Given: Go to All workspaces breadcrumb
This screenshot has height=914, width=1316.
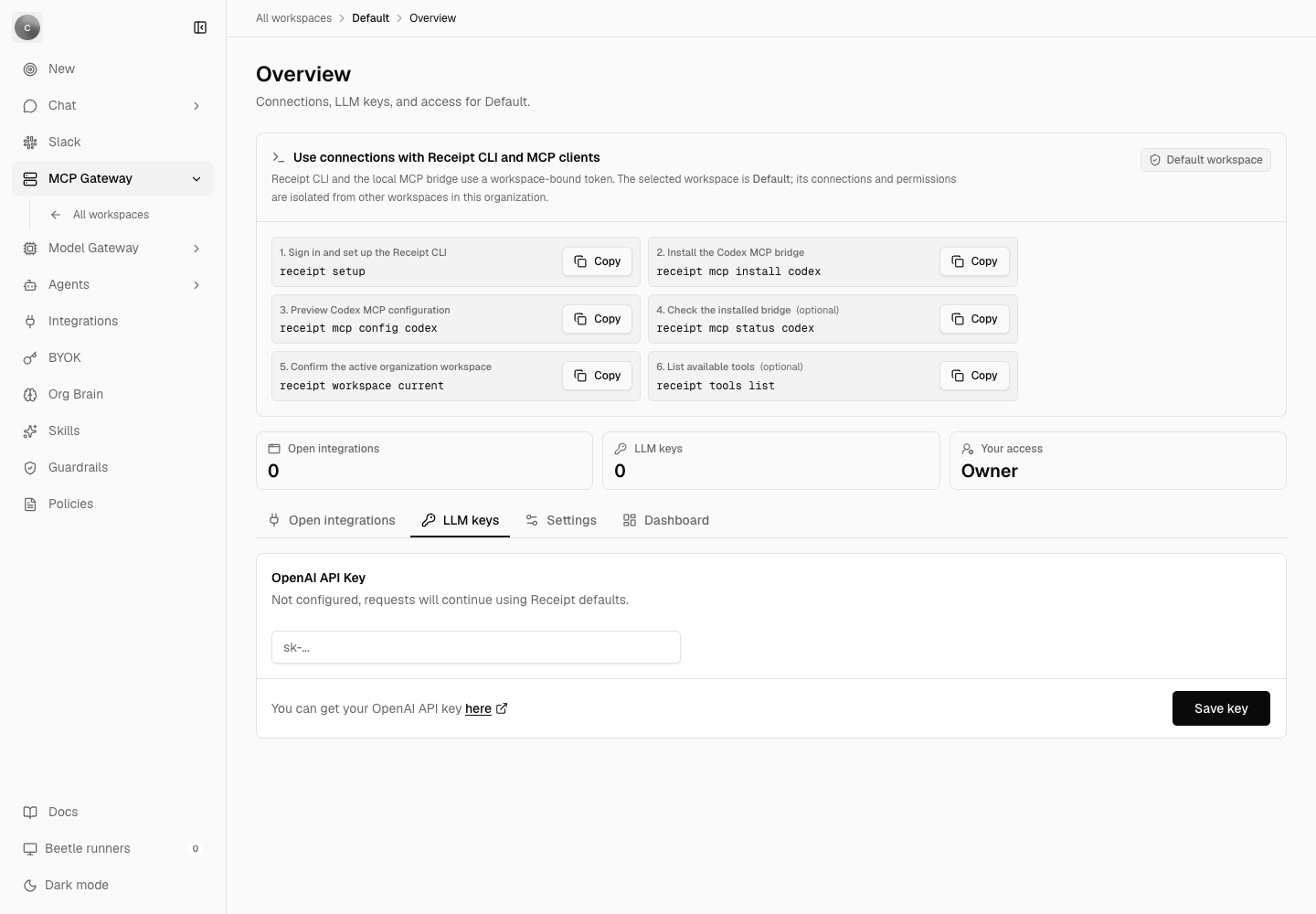Looking at the screenshot, I should (293, 18).
